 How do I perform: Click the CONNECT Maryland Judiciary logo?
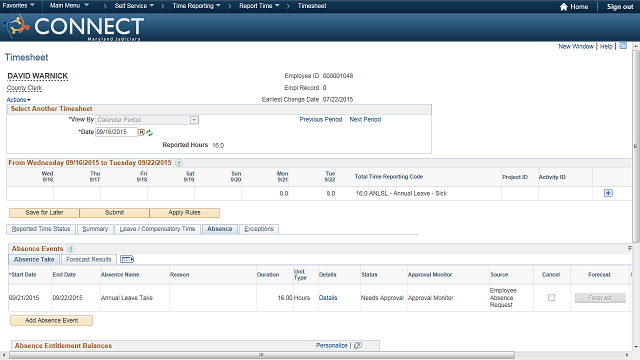73,27
